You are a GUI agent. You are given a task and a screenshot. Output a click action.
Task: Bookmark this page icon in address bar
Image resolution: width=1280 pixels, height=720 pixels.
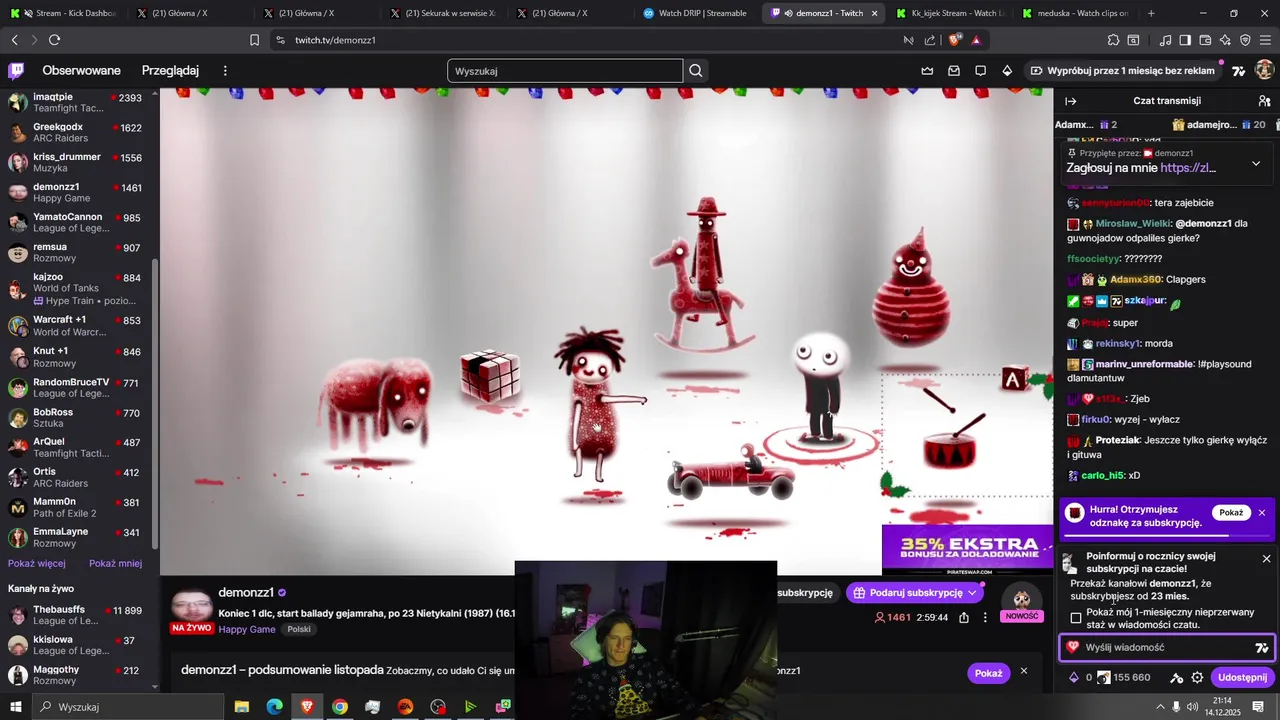(x=254, y=40)
